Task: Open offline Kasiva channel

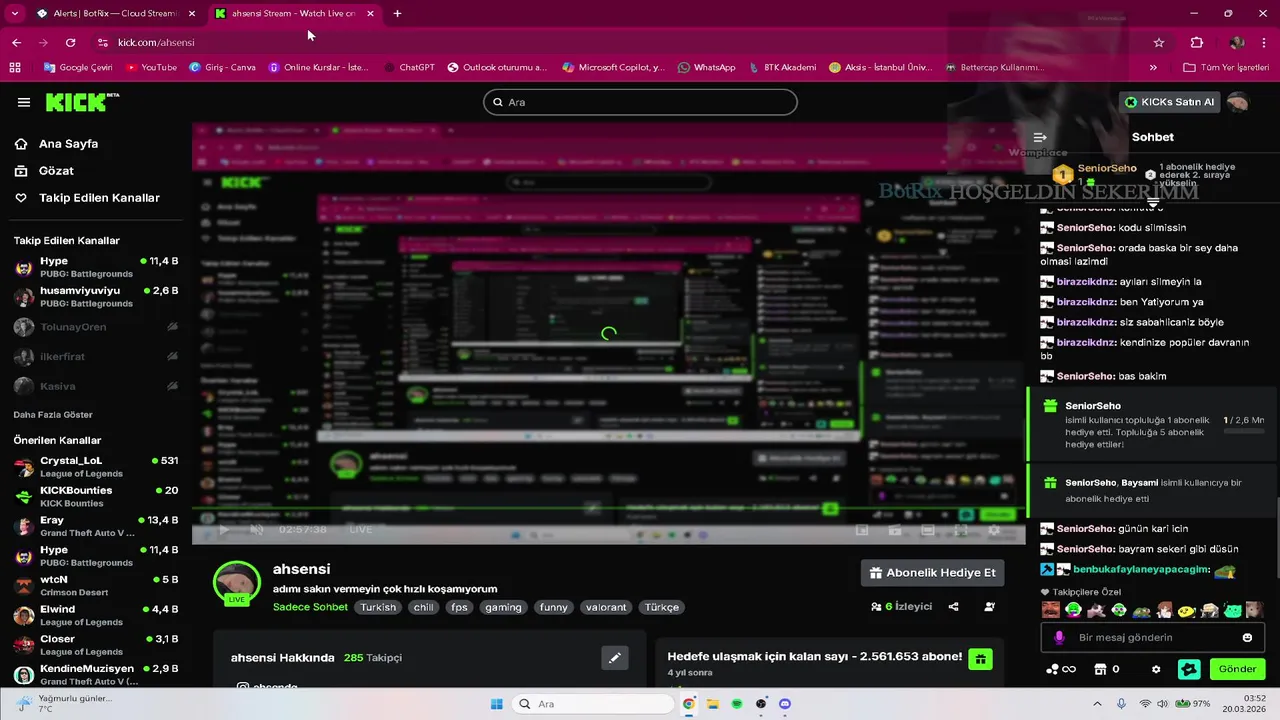Action: [x=96, y=386]
